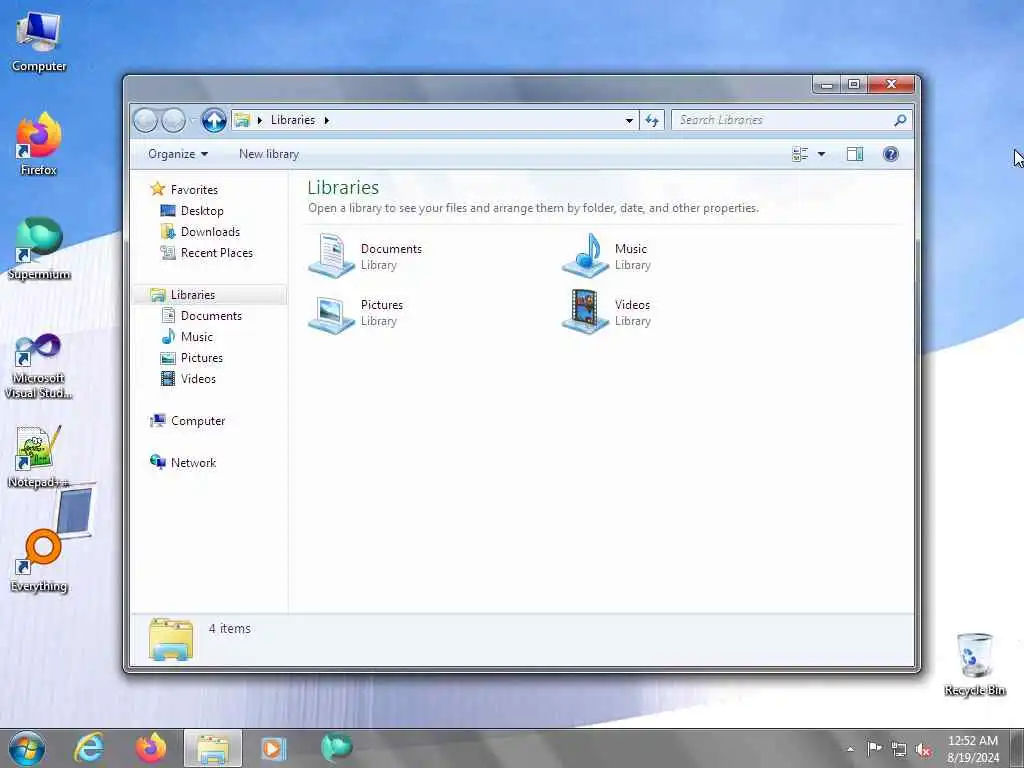Screen dimensions: 1024x768
Task: Open the Organize menu
Action: pyautogui.click(x=178, y=154)
